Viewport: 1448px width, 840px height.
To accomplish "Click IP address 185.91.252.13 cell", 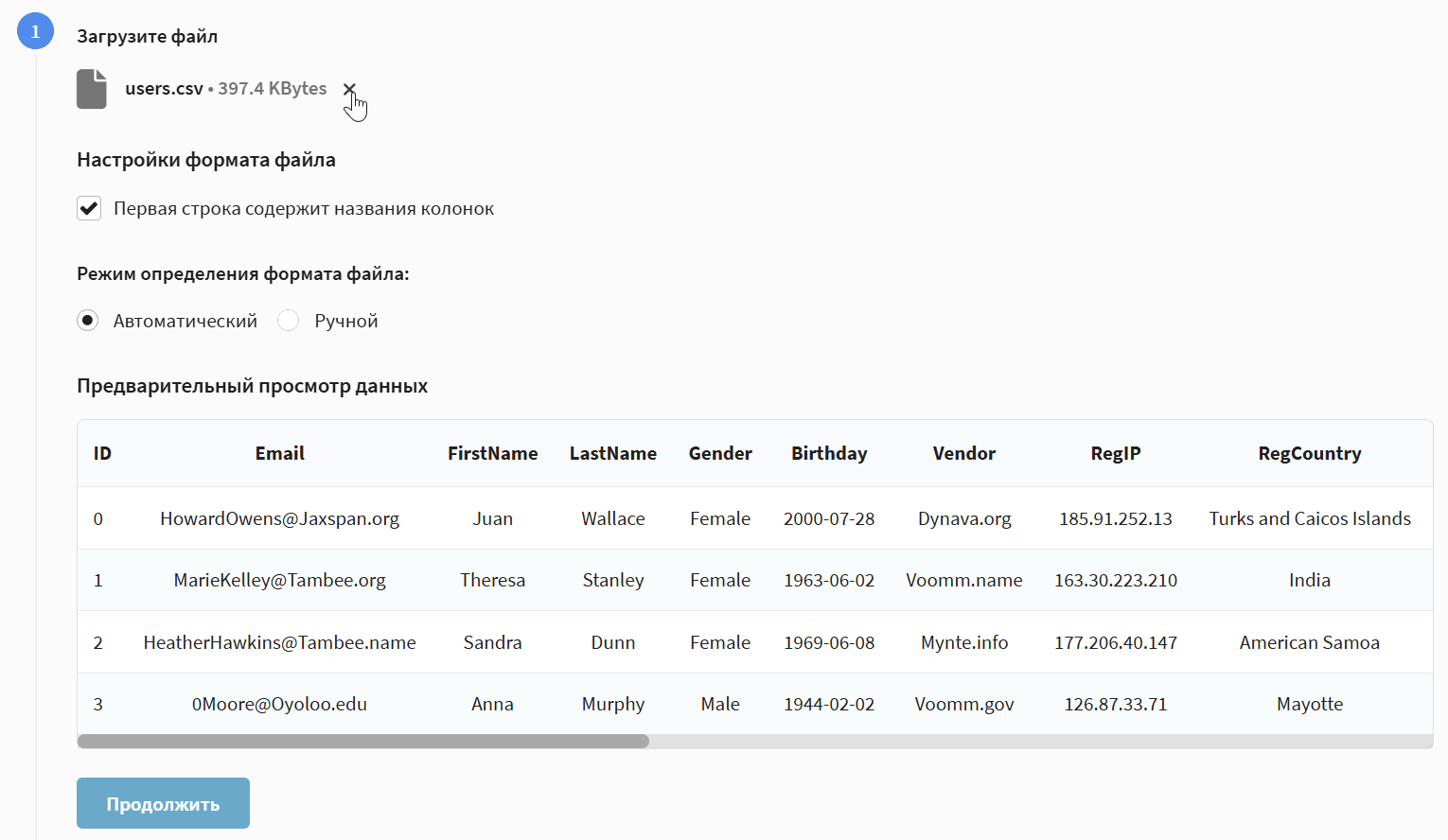I will 1116,518.
